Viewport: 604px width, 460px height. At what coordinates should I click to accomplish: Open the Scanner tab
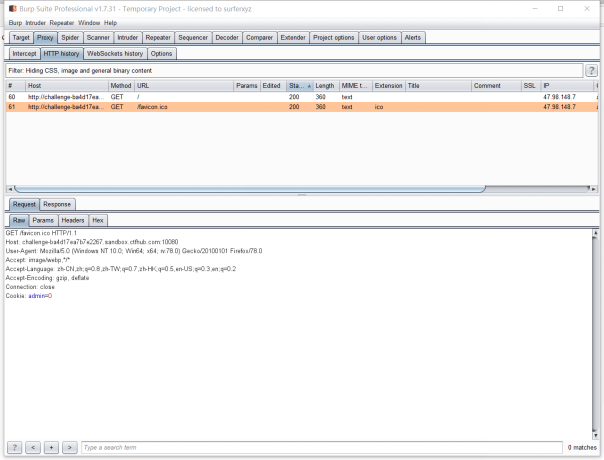click(98, 37)
